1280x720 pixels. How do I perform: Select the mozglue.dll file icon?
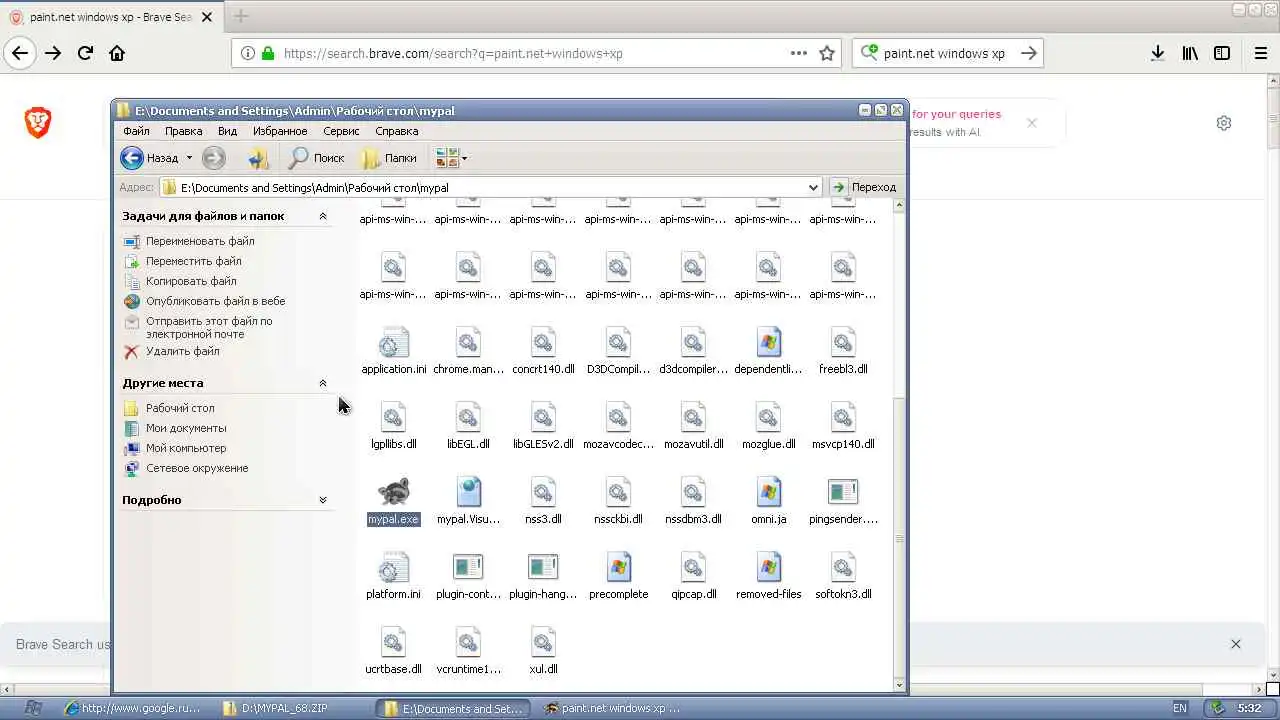768,417
